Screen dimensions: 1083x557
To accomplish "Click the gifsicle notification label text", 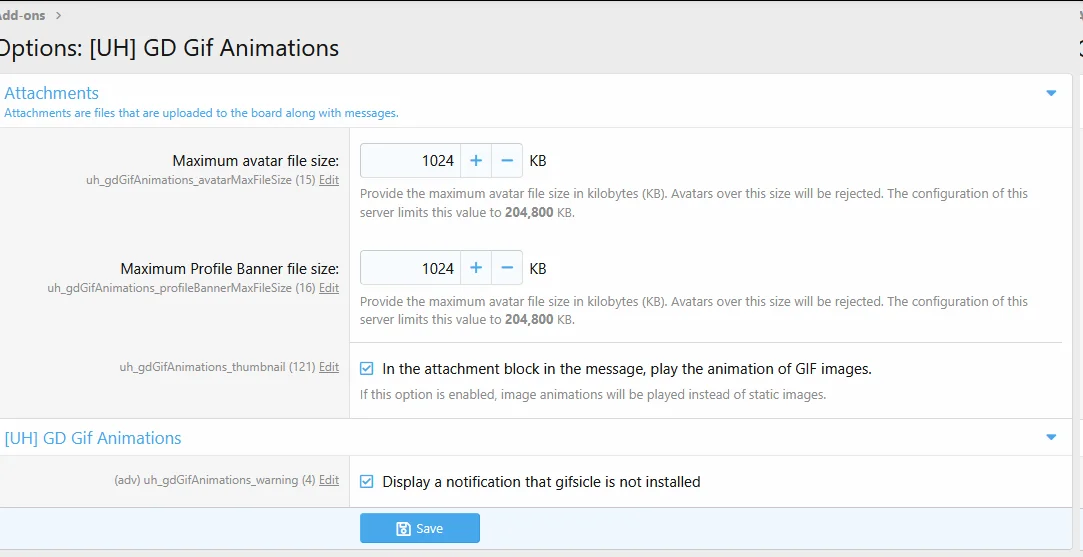I will click(x=541, y=482).
